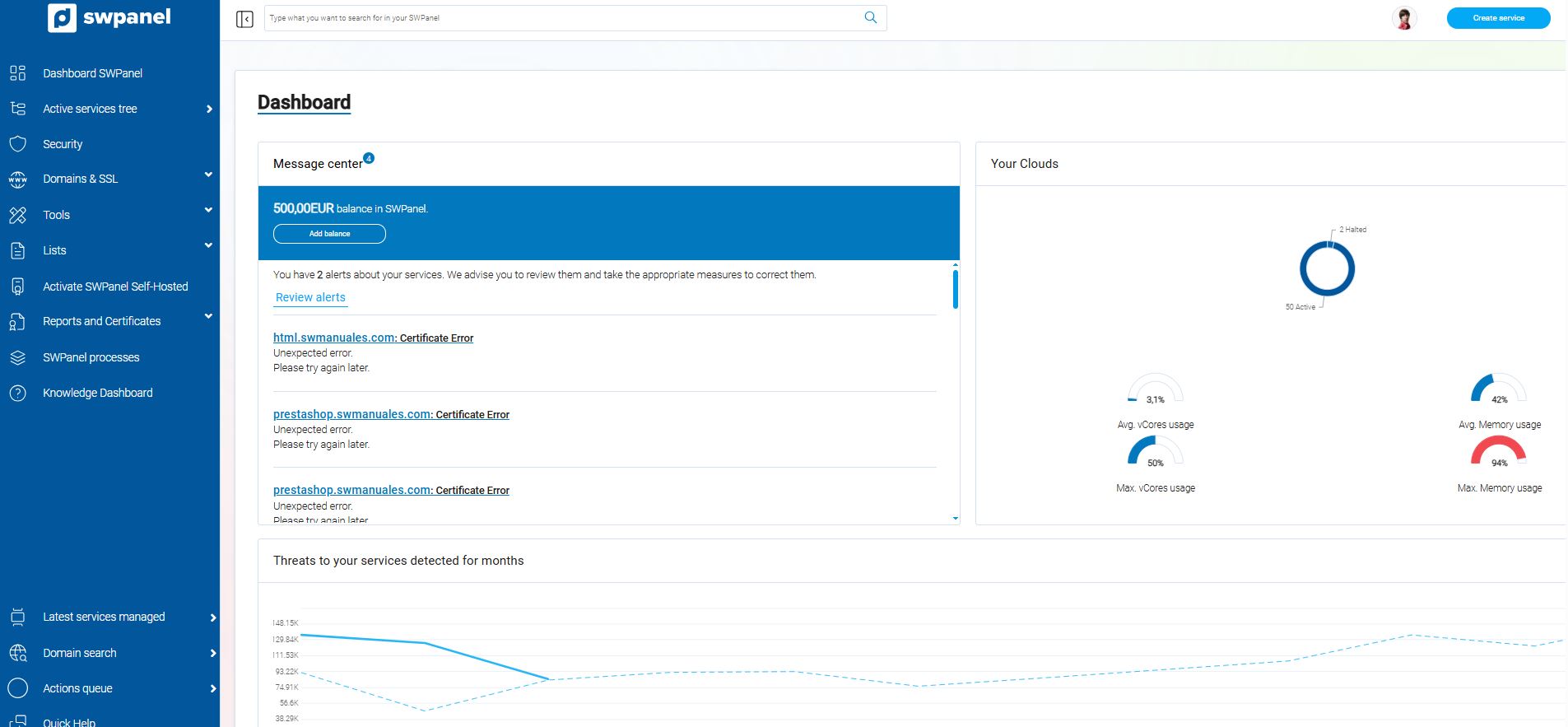This screenshot has width=1568, height=727.
Task: Expand the Reports and Certificates chevron
Action: pos(208,316)
